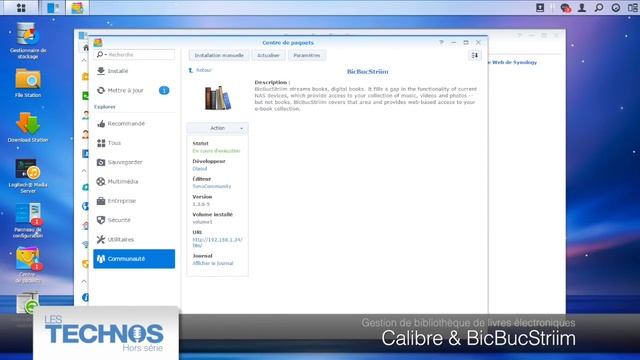
Task: Select Tous category
Action: point(134,143)
